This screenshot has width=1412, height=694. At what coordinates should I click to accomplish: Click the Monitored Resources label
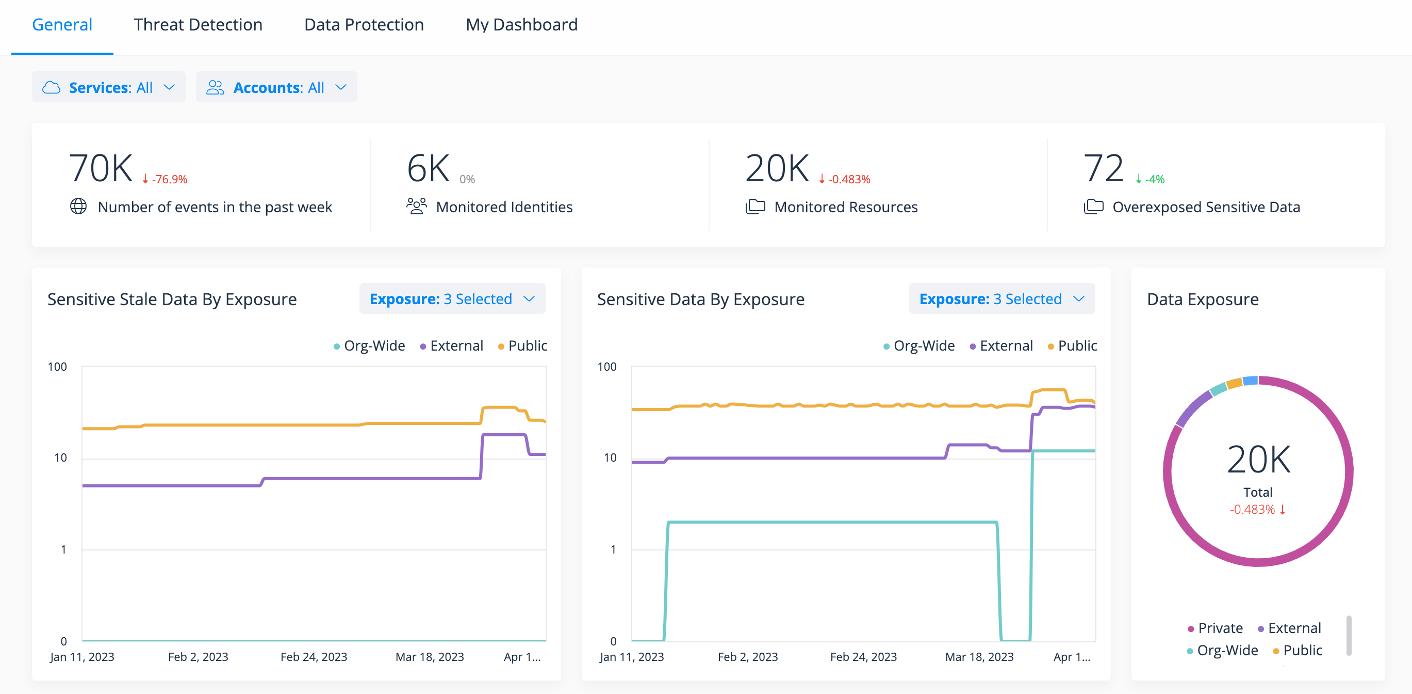click(x=846, y=207)
